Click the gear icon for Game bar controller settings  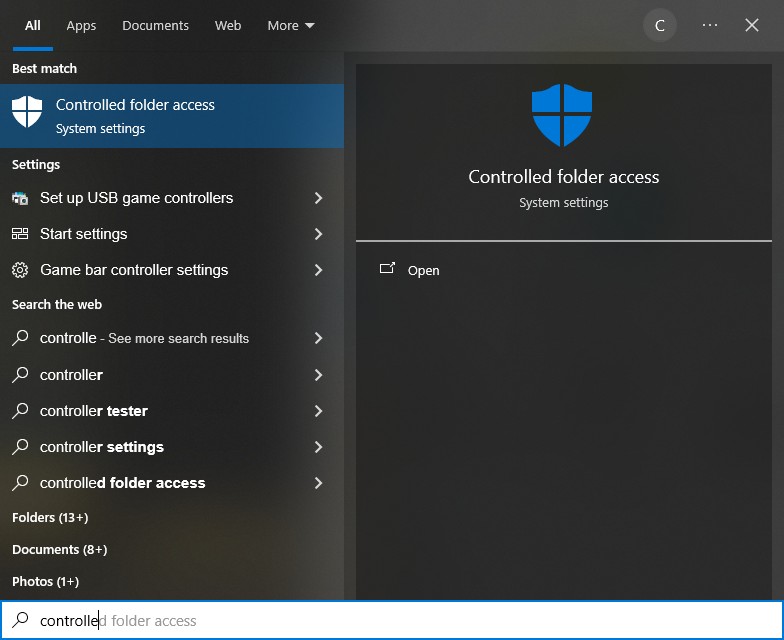(x=20, y=270)
